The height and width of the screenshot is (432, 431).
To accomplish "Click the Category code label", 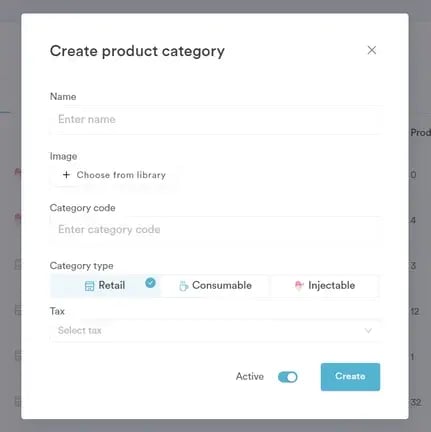I will 83,208.
